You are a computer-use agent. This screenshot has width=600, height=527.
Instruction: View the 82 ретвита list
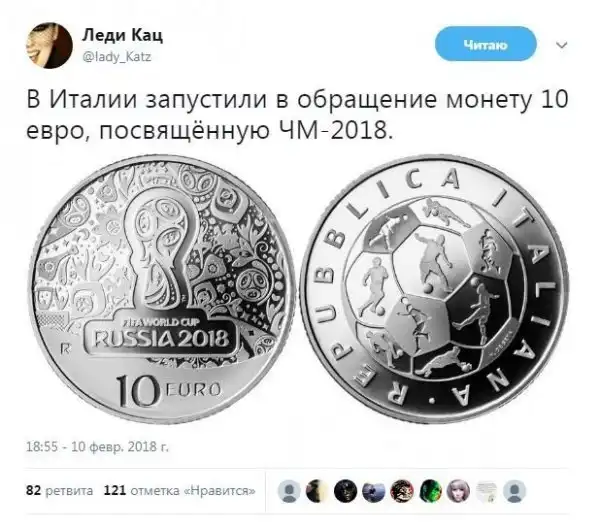click(59, 490)
